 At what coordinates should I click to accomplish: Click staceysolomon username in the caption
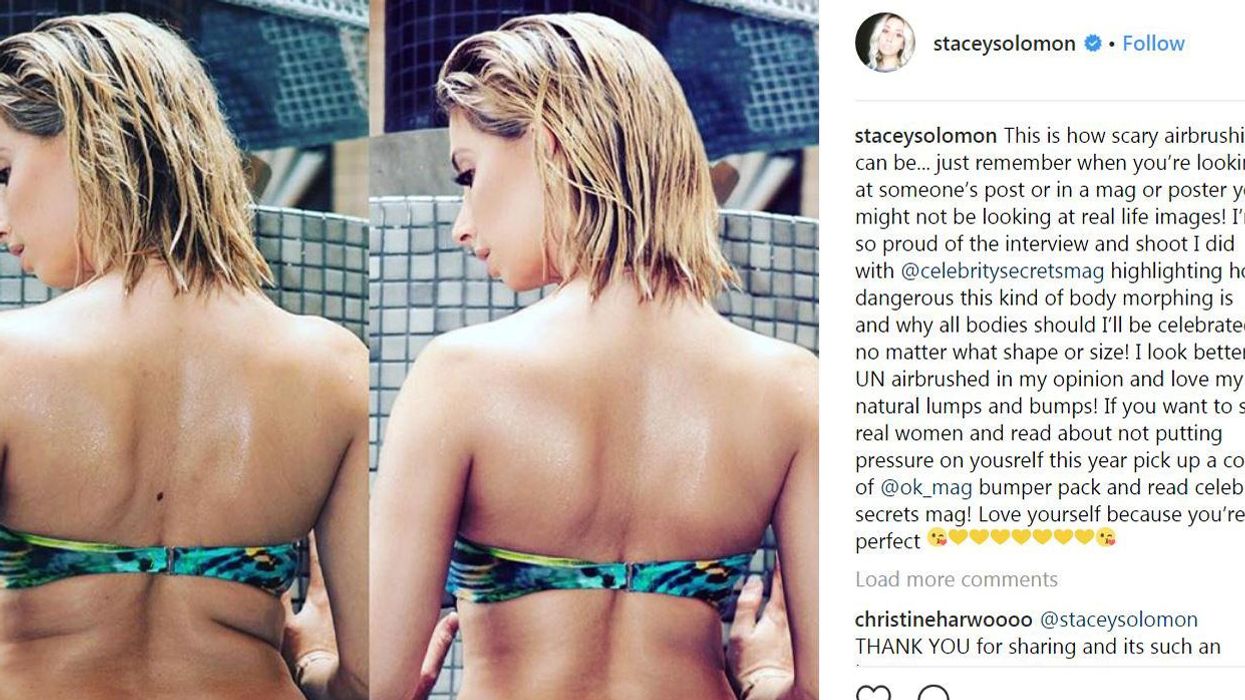[x=926, y=136]
